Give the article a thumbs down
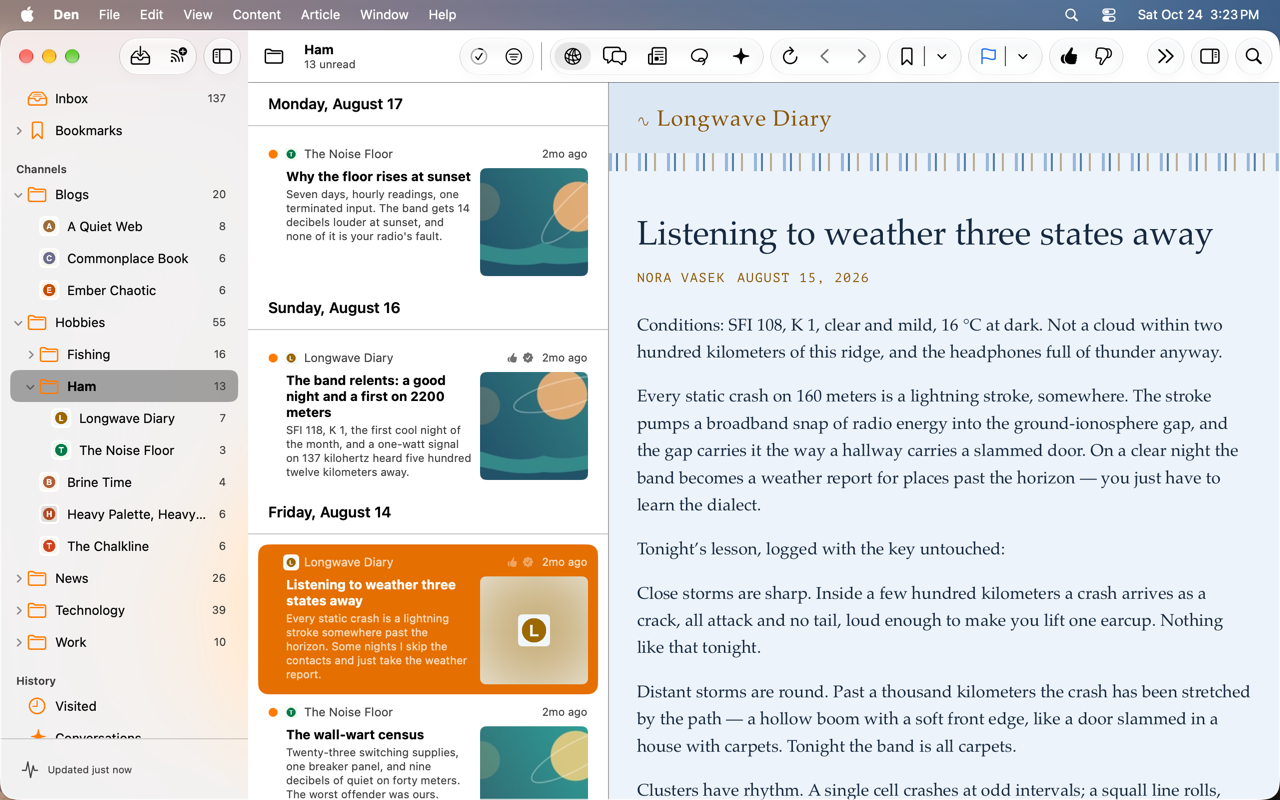Viewport: 1280px width, 800px height. [x=1104, y=57]
